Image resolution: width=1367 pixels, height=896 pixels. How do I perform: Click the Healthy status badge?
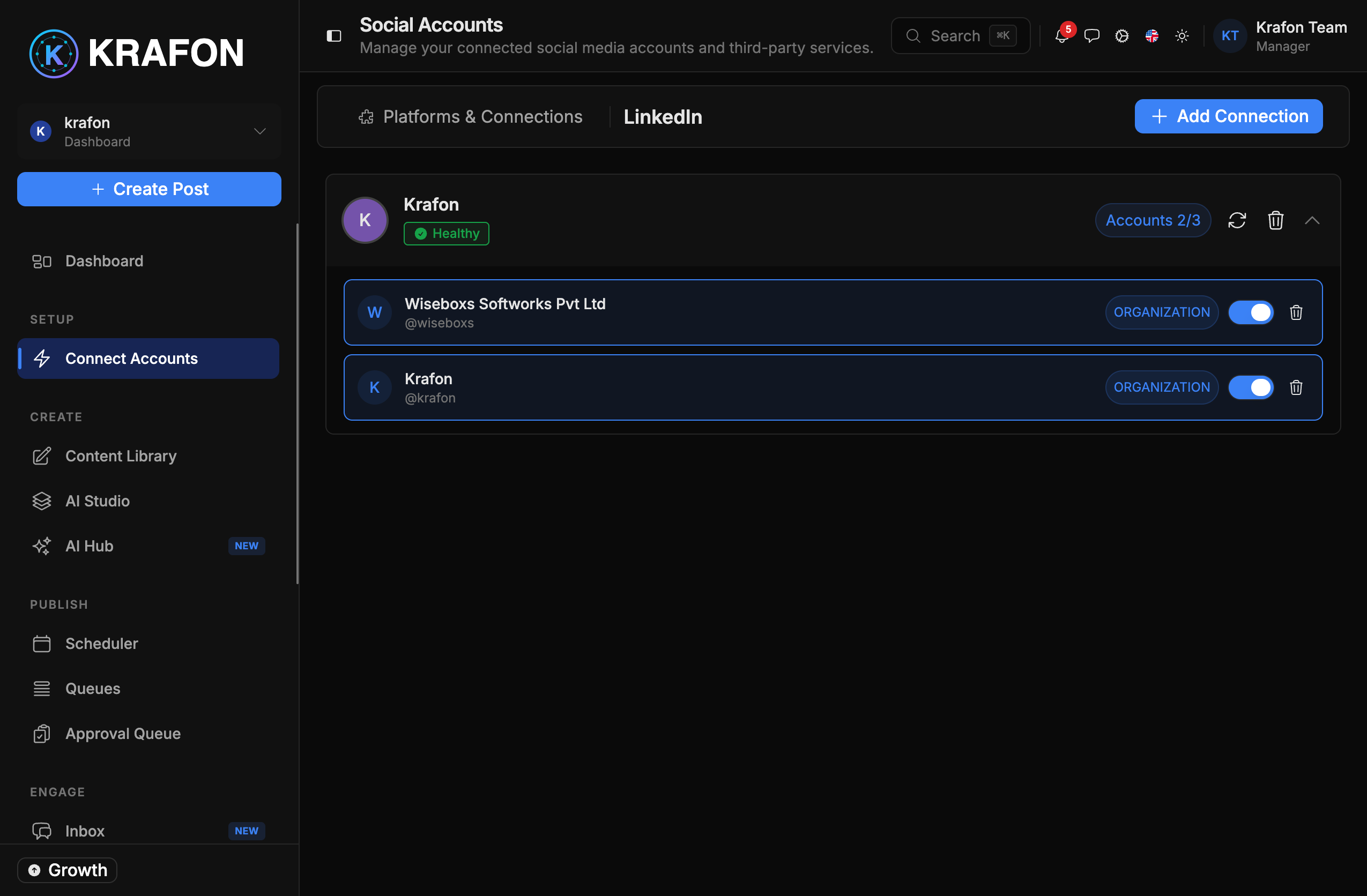(x=446, y=234)
